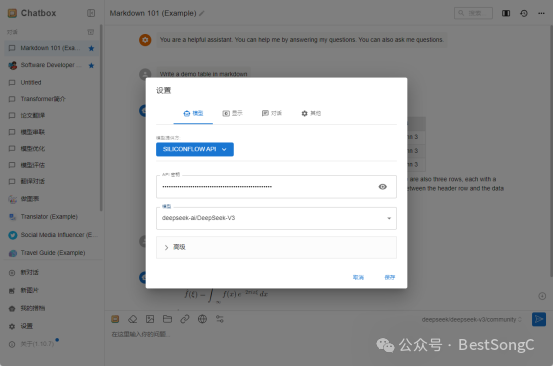Click the send message button
The width and height of the screenshot is (553, 367).
[539, 319]
